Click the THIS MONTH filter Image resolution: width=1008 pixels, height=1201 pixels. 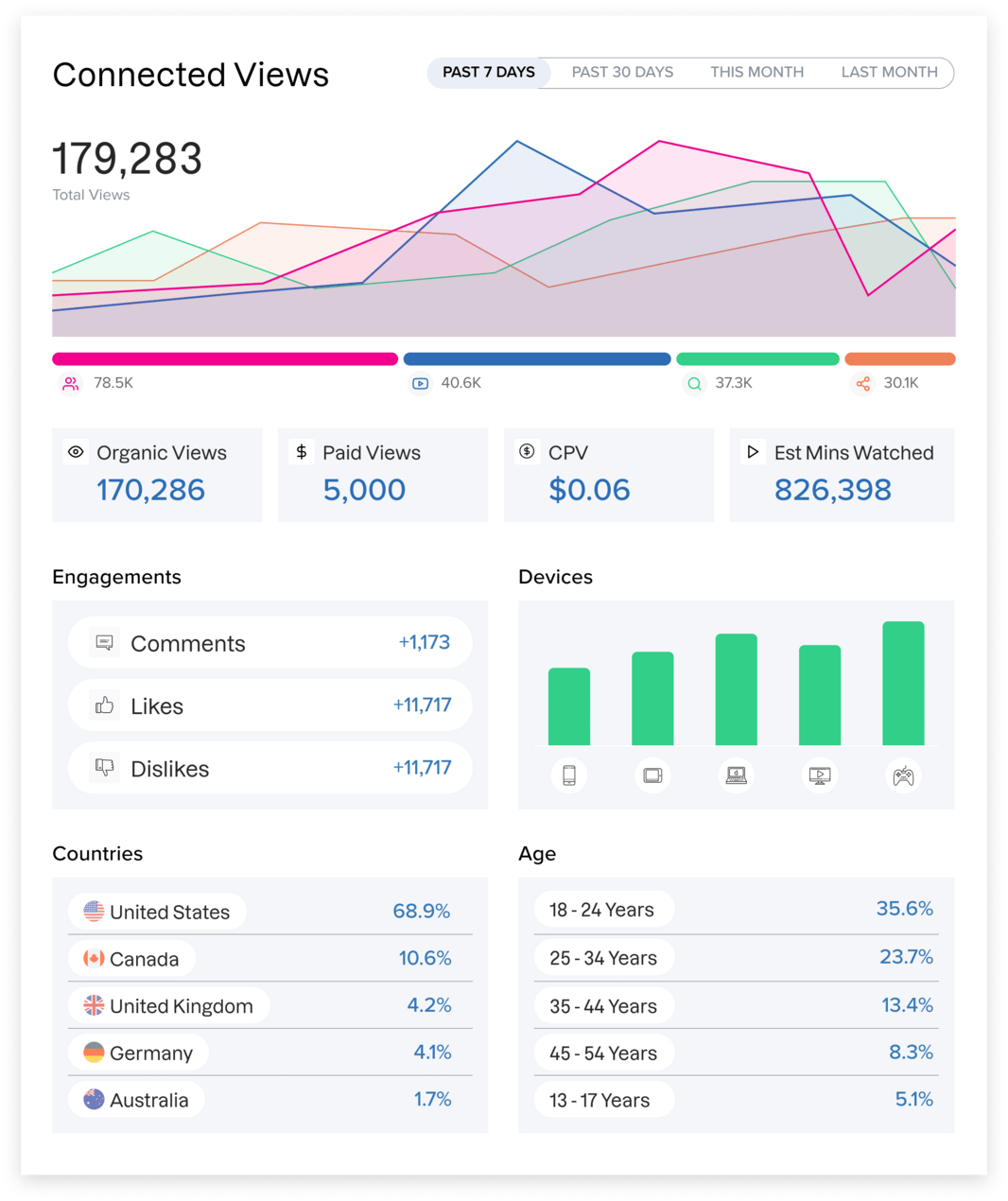pos(756,72)
